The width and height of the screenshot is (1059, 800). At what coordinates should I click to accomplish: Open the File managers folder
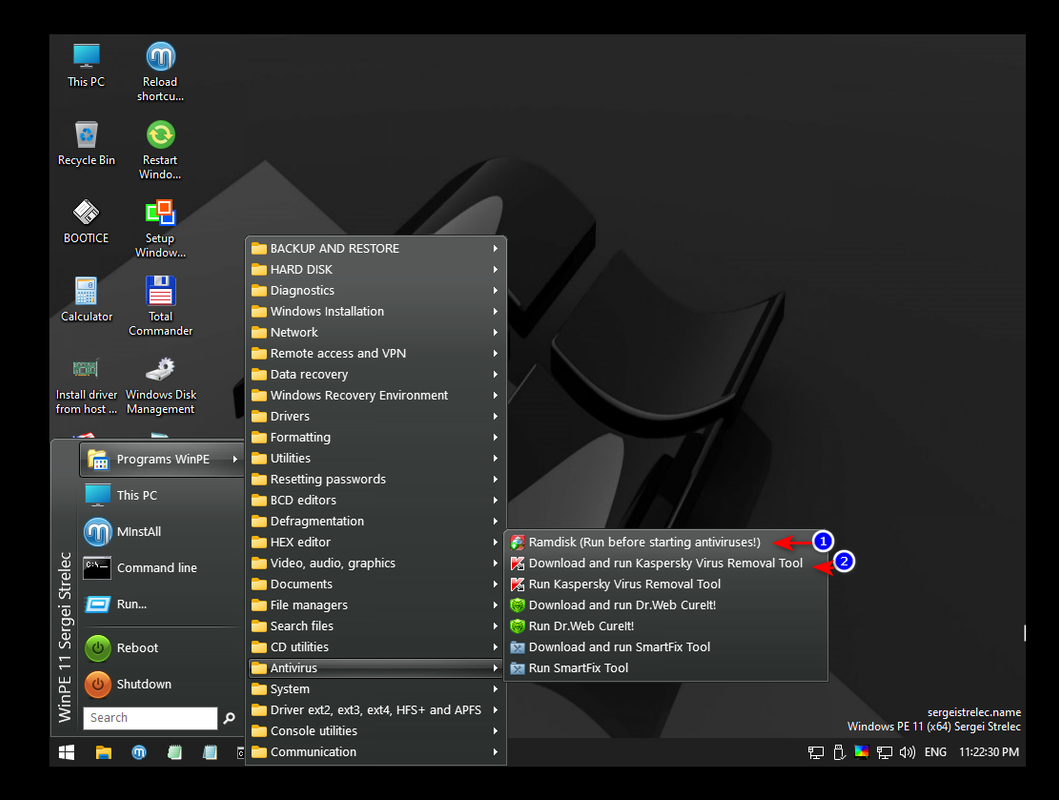pyautogui.click(x=376, y=605)
